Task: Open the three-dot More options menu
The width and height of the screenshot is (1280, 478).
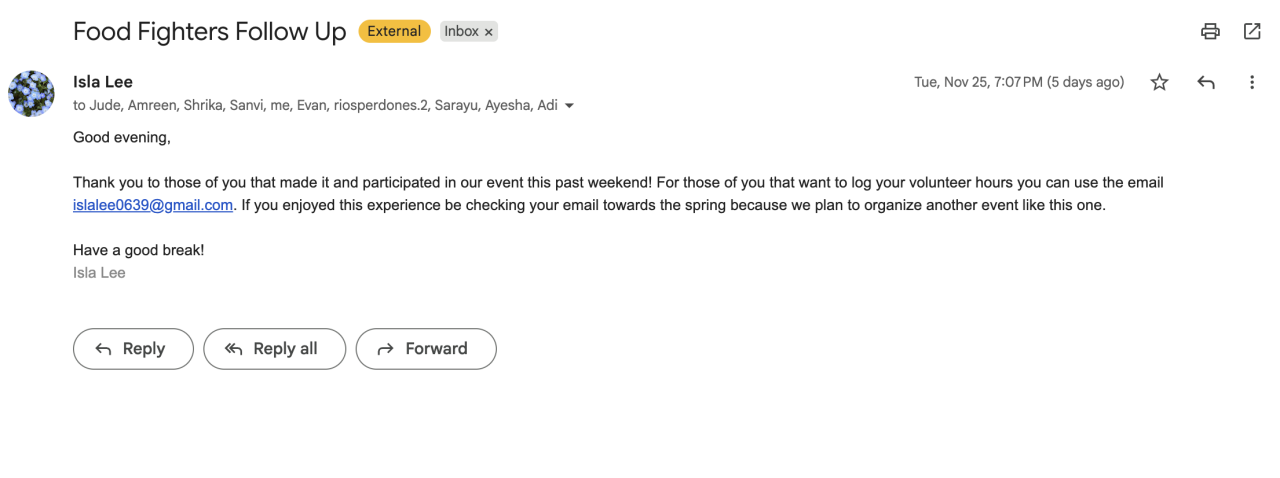Action: [x=1252, y=82]
